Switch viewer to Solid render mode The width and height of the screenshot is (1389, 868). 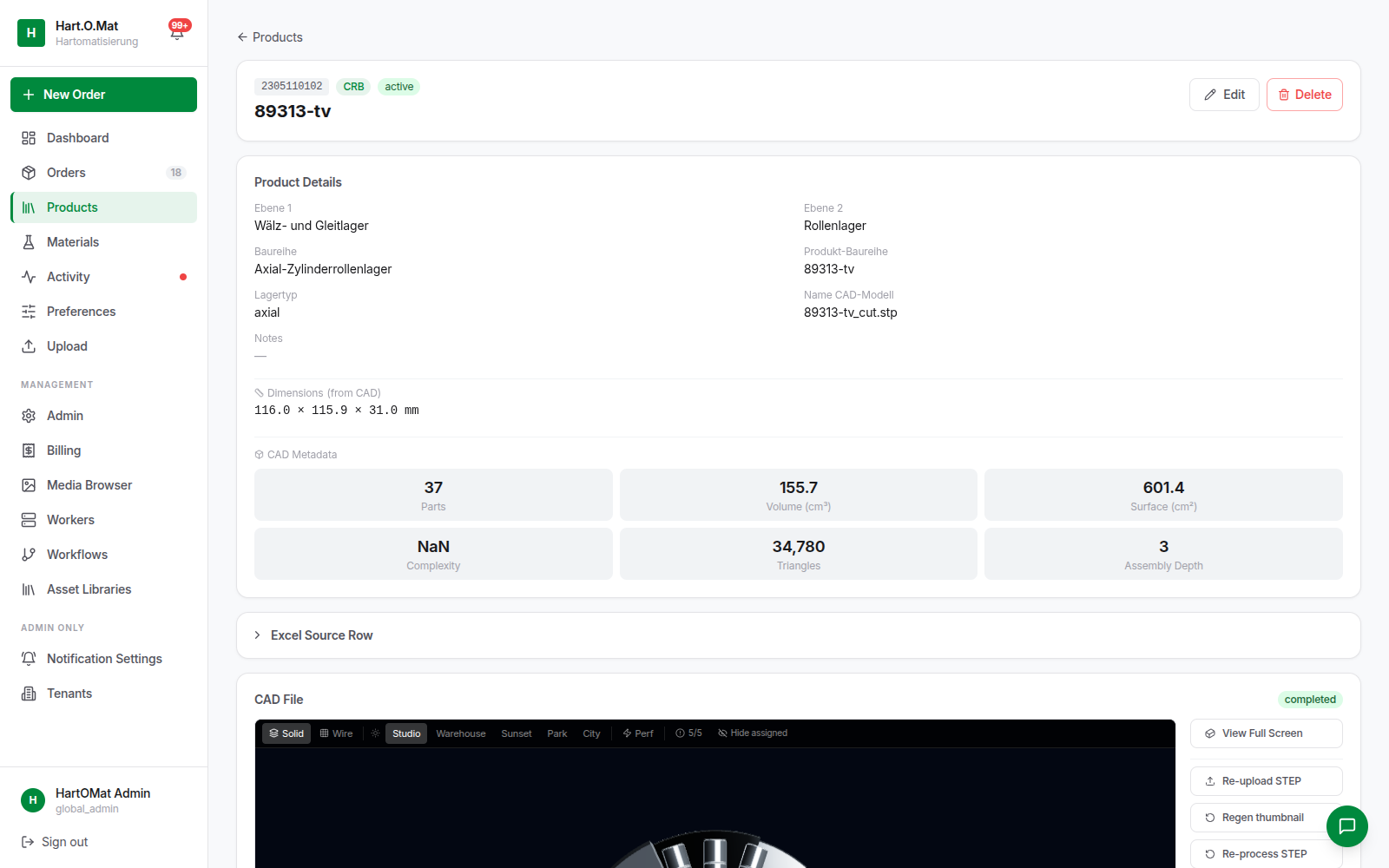[x=286, y=733]
